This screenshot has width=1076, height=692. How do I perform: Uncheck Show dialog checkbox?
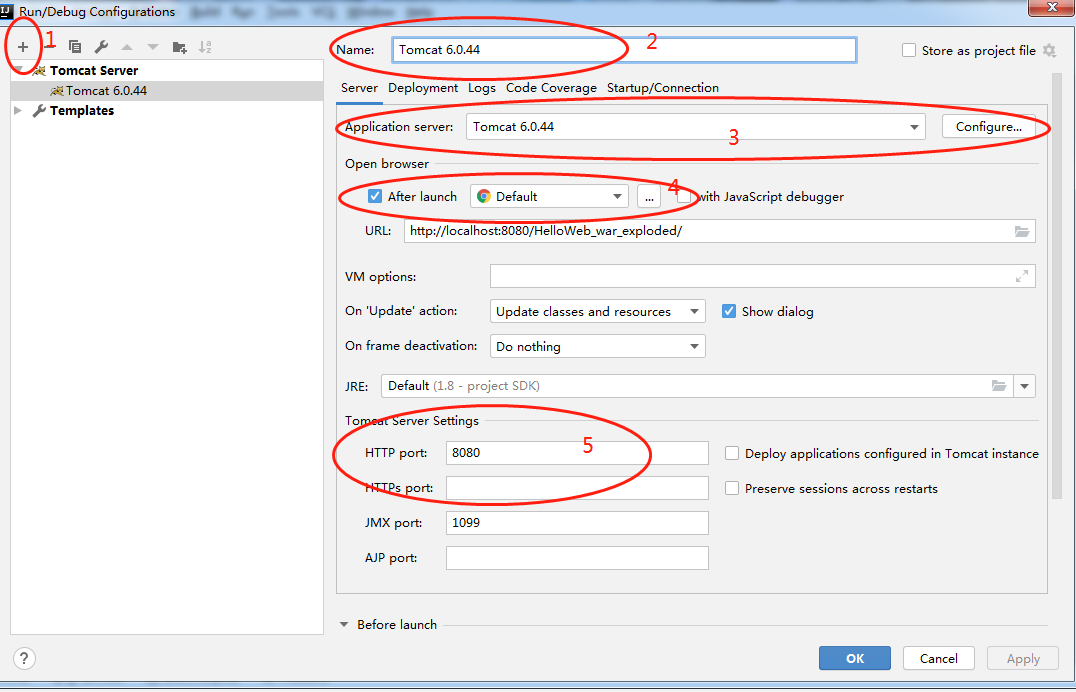pos(729,311)
